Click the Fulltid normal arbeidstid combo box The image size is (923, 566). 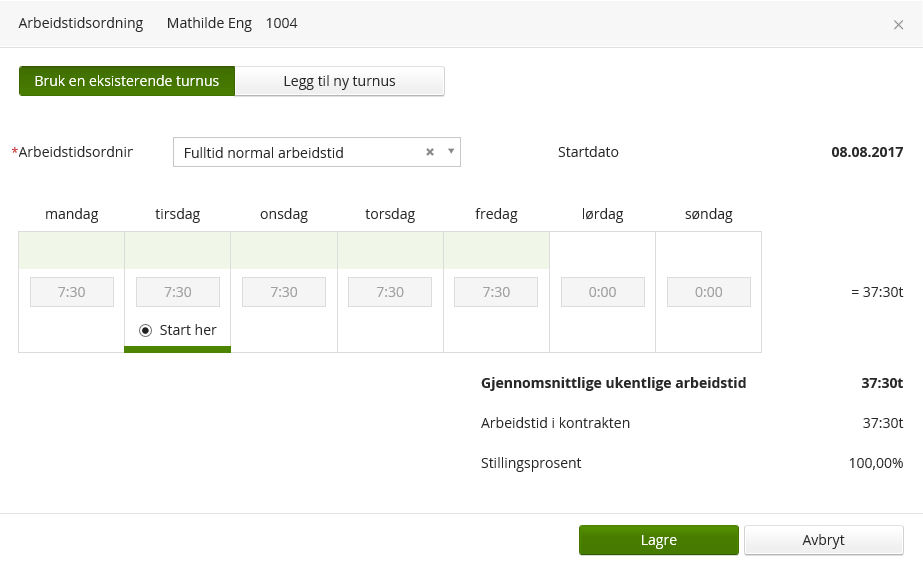(x=300, y=153)
